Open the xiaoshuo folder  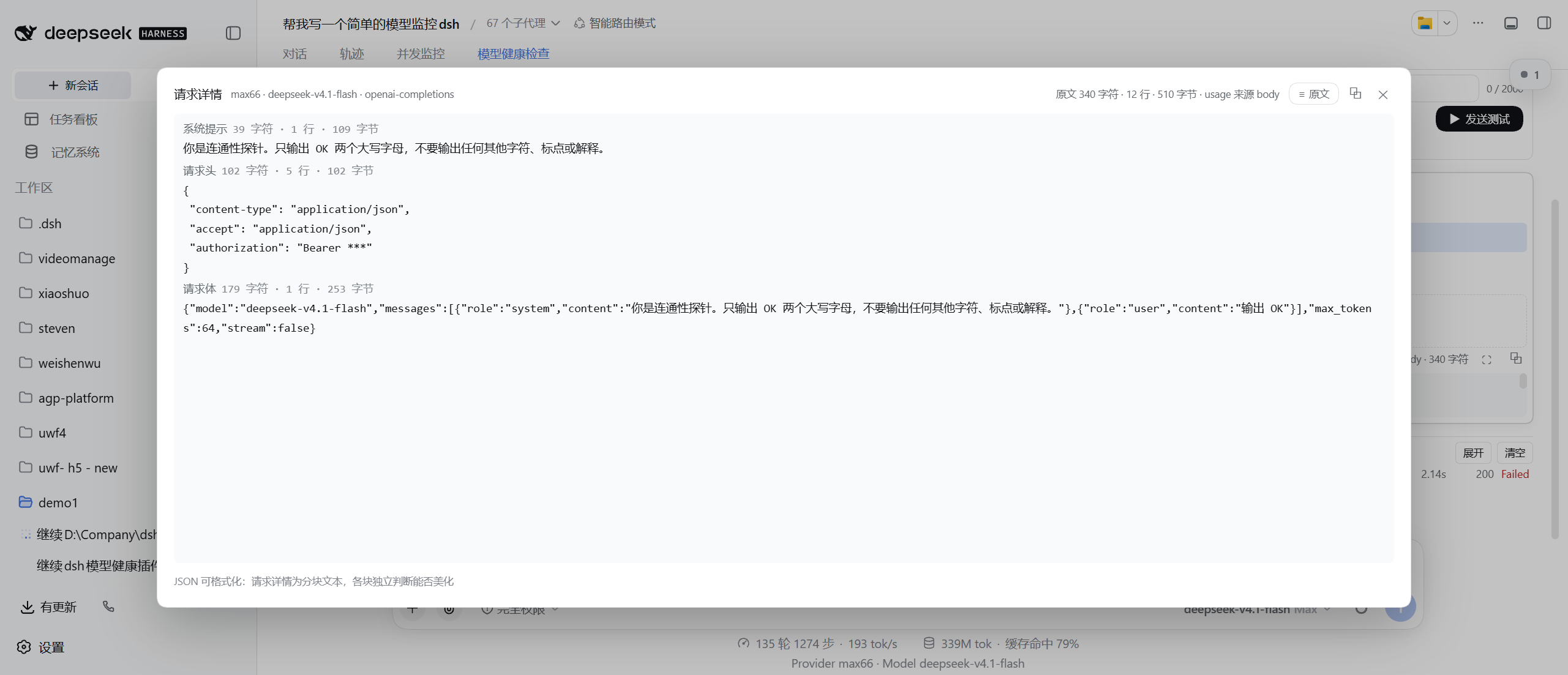pos(54,293)
